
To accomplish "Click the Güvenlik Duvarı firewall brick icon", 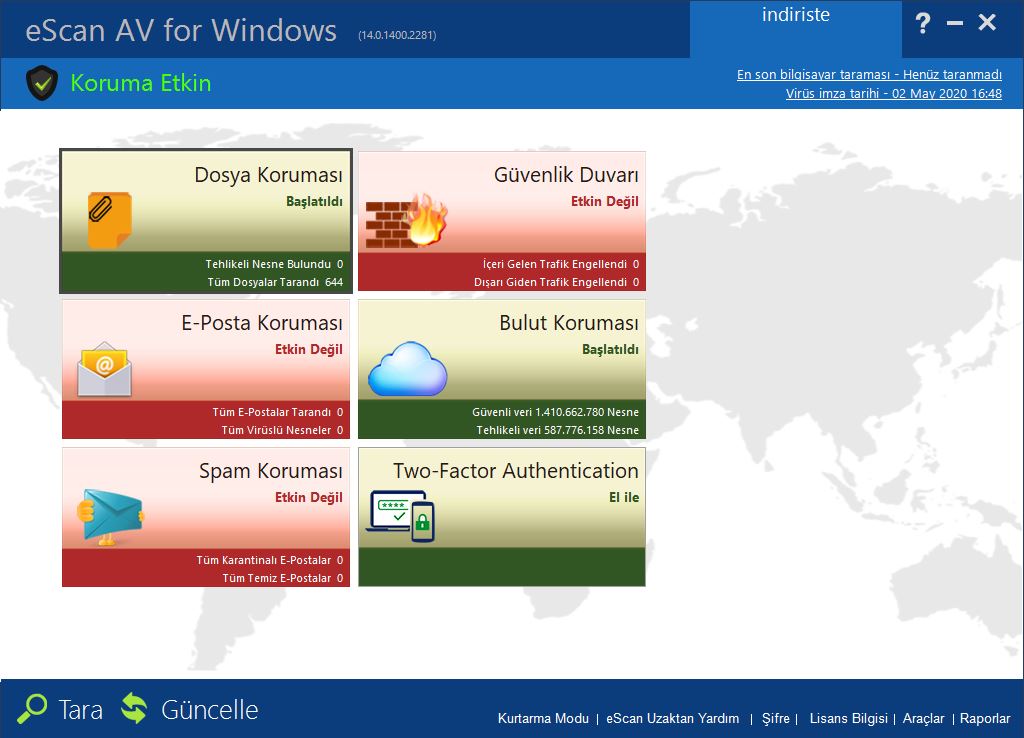I will [406, 221].
